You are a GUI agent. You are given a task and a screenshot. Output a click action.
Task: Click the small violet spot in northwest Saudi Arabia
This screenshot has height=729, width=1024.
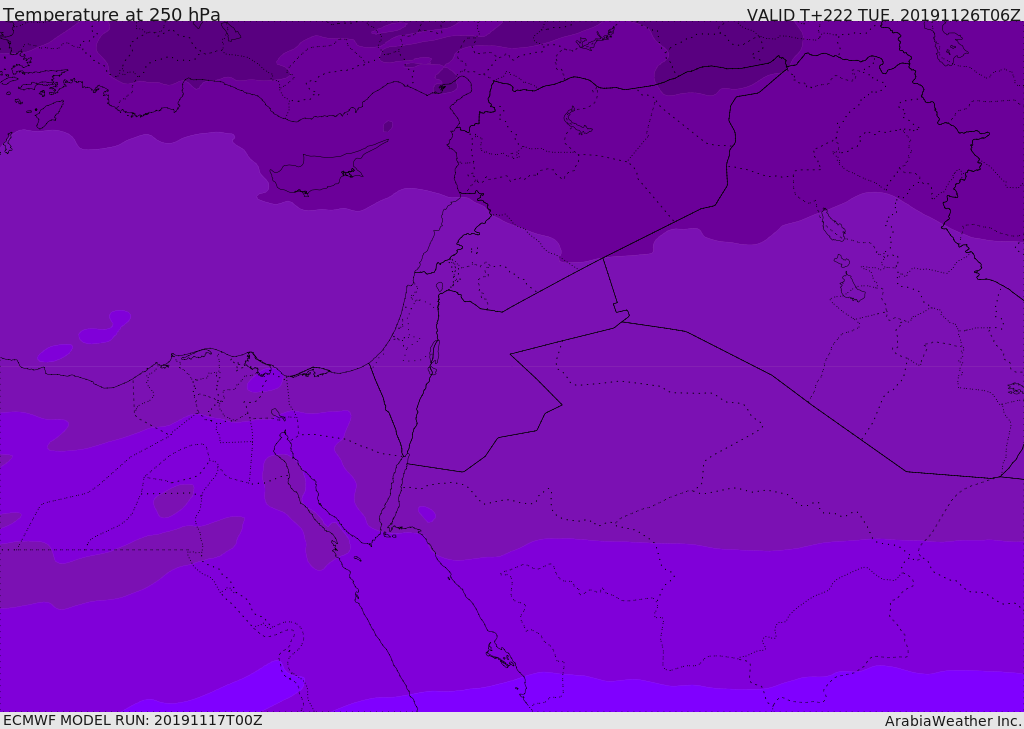pyautogui.click(x=427, y=513)
